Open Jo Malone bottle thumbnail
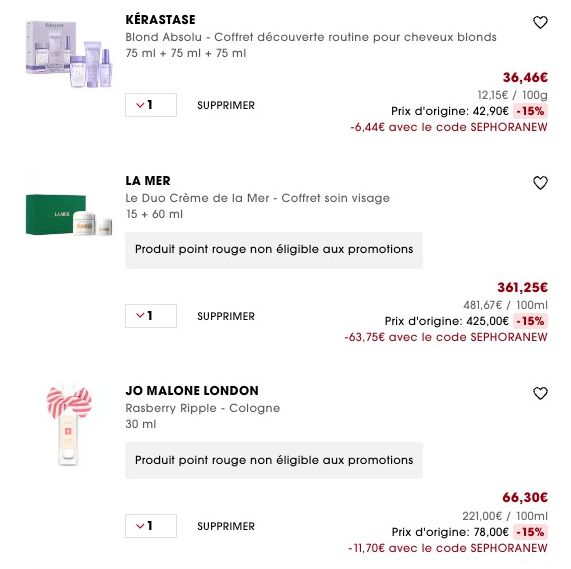 tap(69, 424)
